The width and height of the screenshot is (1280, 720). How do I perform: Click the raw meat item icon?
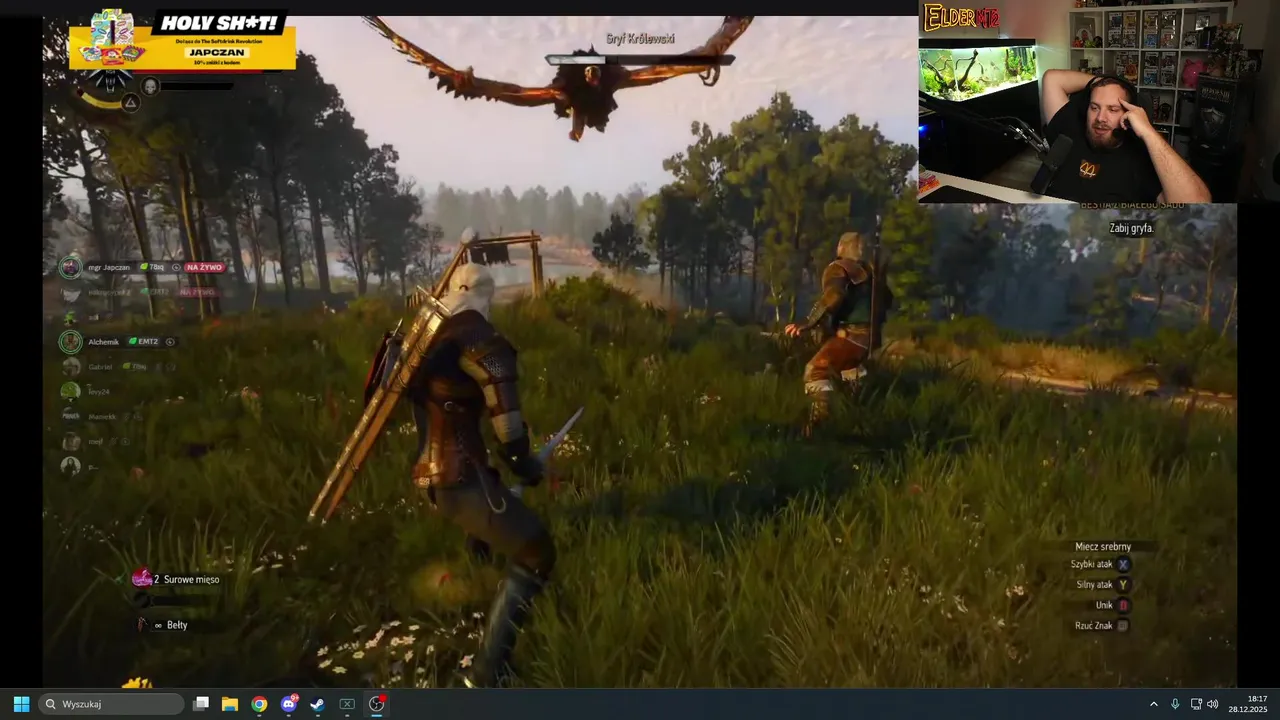141,579
